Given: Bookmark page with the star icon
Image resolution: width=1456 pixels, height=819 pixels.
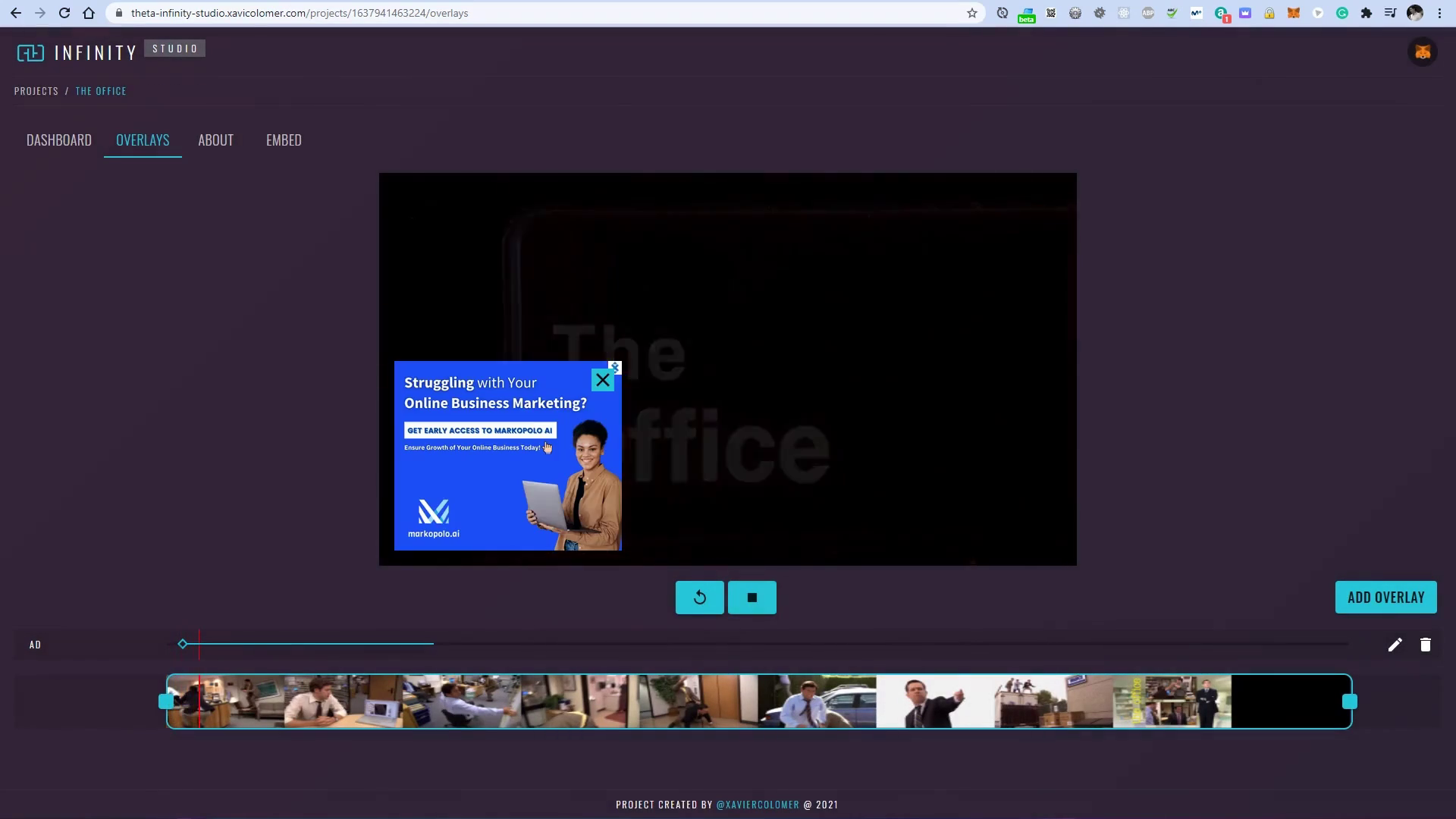Looking at the screenshot, I should pyautogui.click(x=971, y=13).
